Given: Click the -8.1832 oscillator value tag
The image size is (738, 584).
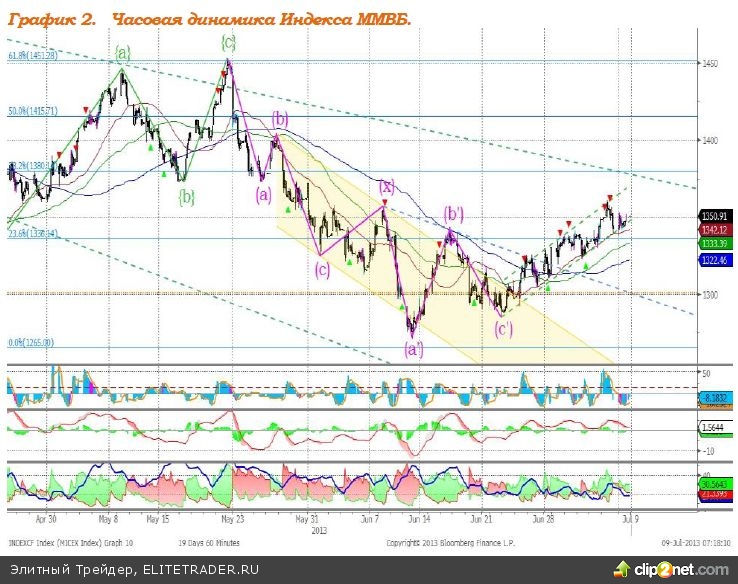Looking at the screenshot, I should click(716, 398).
